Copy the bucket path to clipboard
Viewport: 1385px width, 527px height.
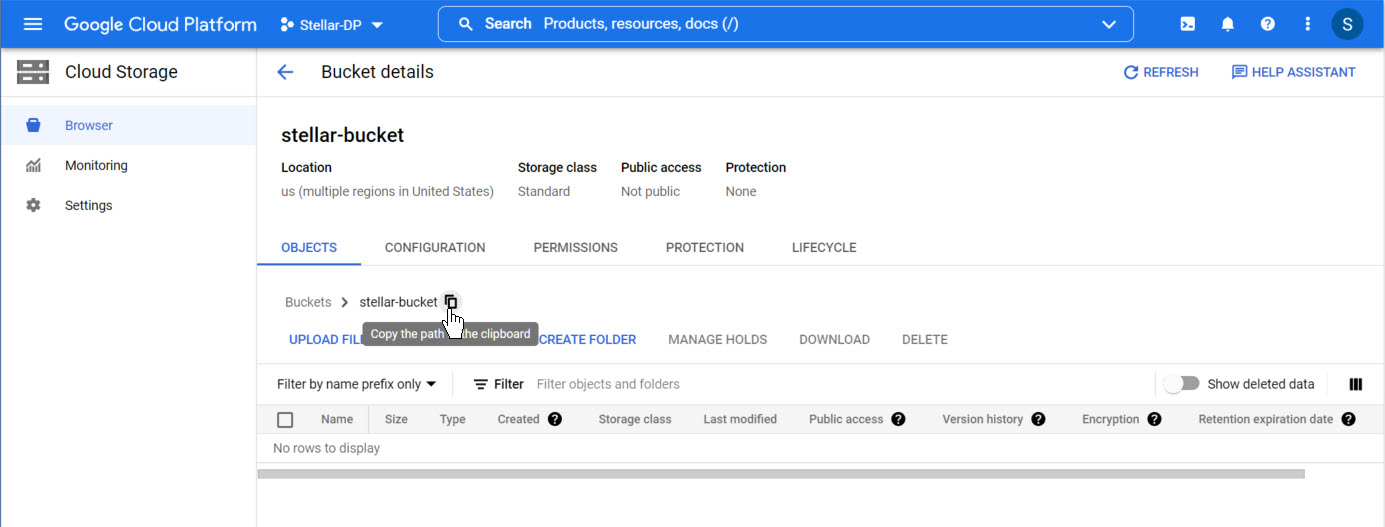point(451,302)
